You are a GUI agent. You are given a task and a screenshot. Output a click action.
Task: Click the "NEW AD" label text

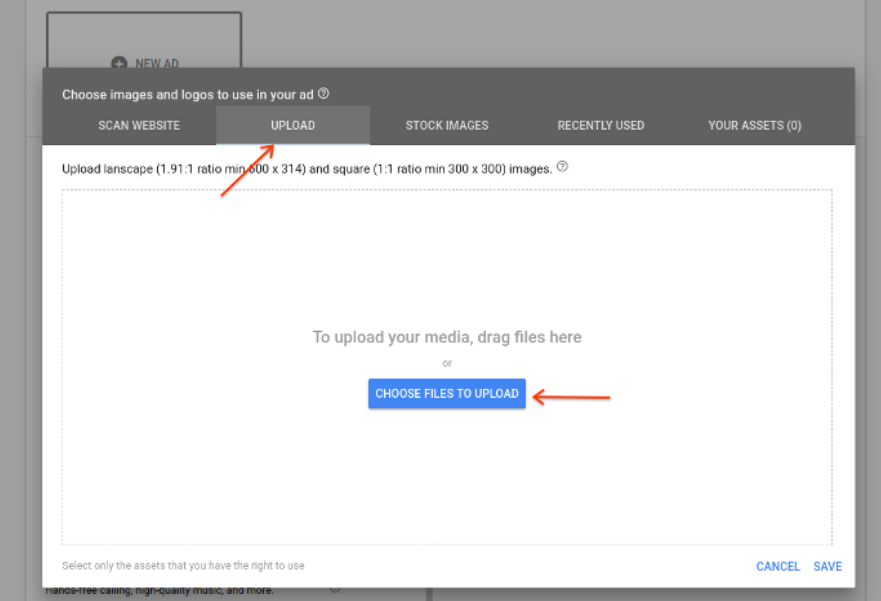pyautogui.click(x=157, y=63)
